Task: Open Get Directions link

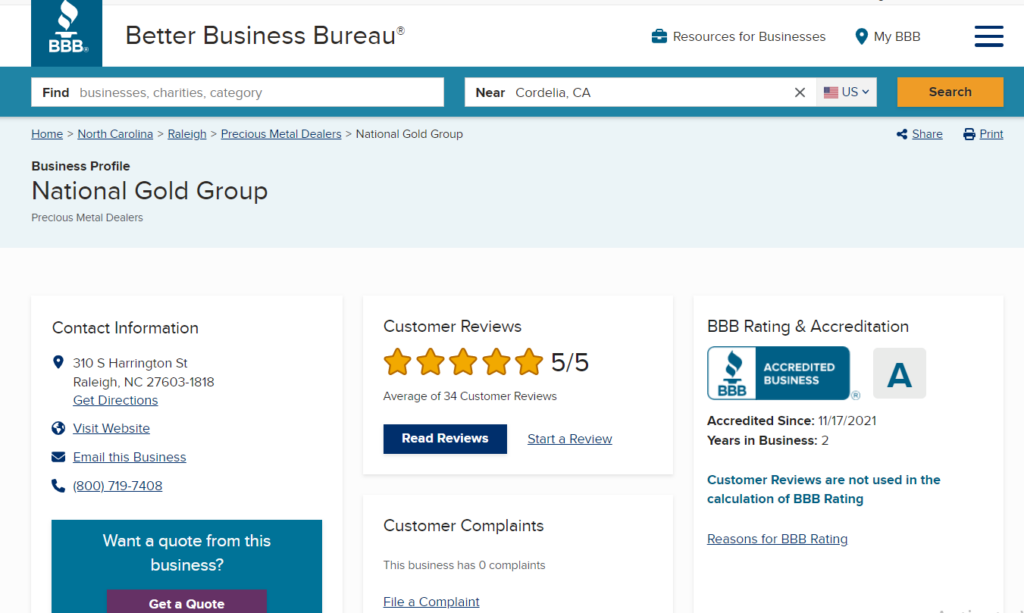Action: pyautogui.click(x=115, y=400)
